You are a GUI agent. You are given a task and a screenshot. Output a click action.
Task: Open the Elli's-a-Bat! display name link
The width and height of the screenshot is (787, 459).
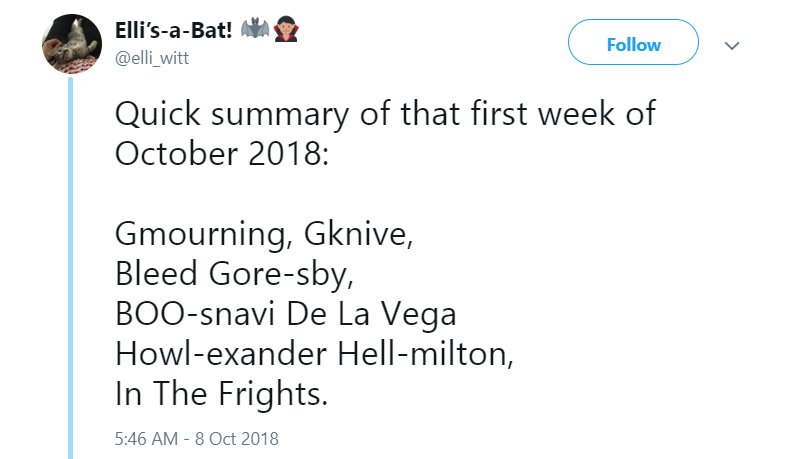173,31
